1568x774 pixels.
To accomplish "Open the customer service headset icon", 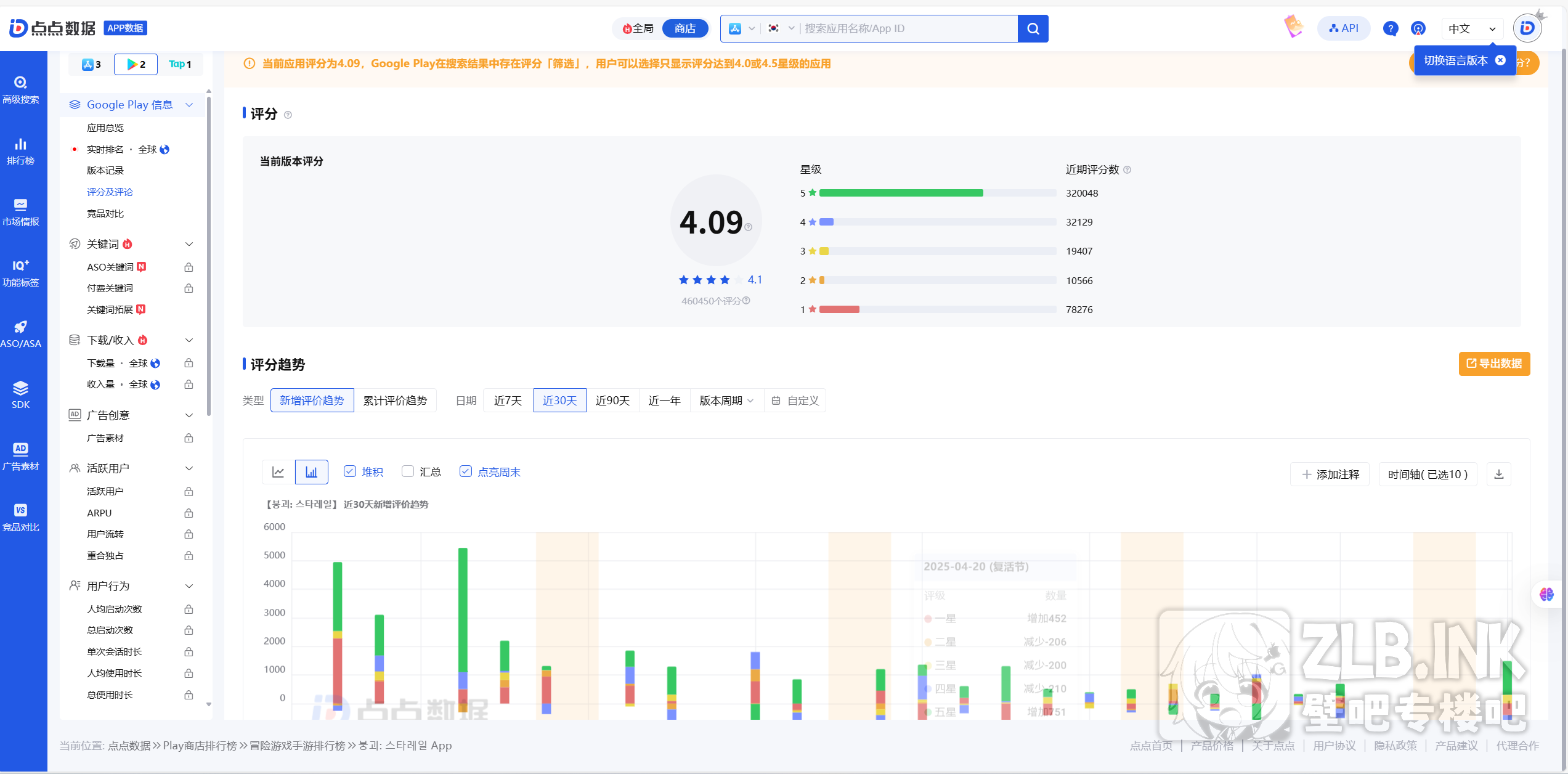I will tap(1418, 28).
